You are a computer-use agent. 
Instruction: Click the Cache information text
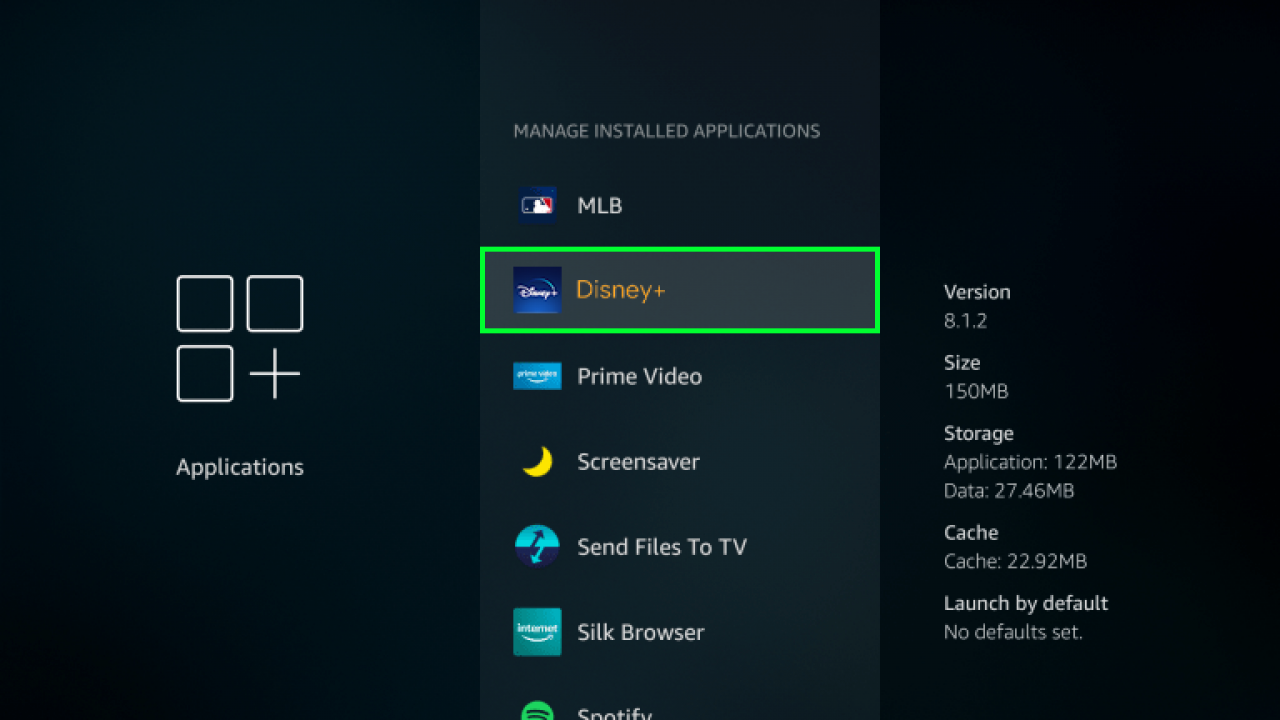click(x=1015, y=547)
